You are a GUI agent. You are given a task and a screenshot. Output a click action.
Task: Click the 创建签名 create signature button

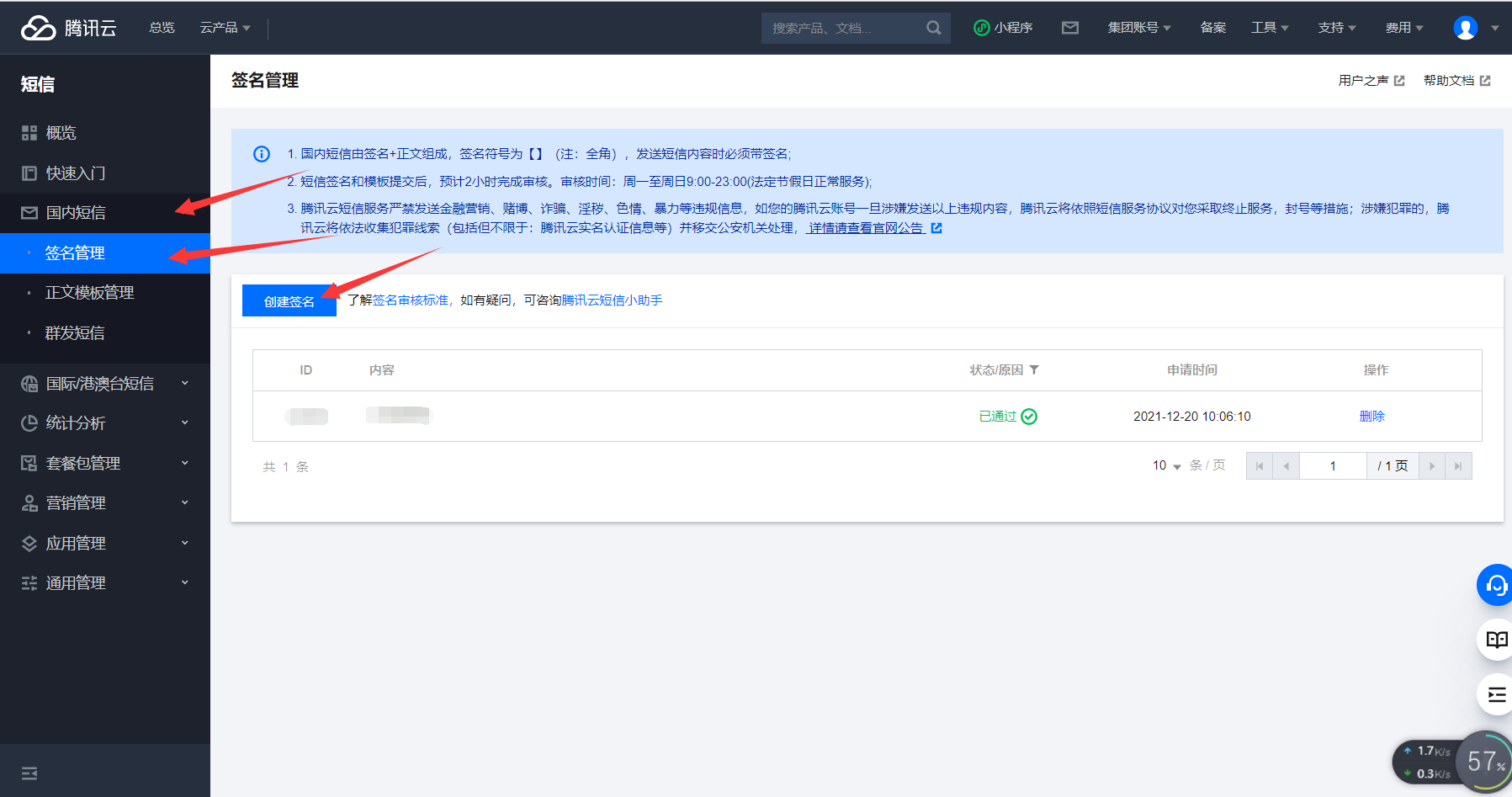[x=289, y=300]
